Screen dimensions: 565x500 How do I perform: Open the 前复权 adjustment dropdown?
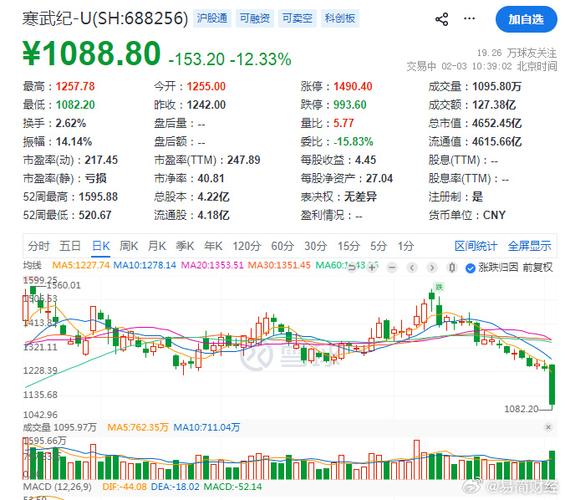tap(537, 267)
